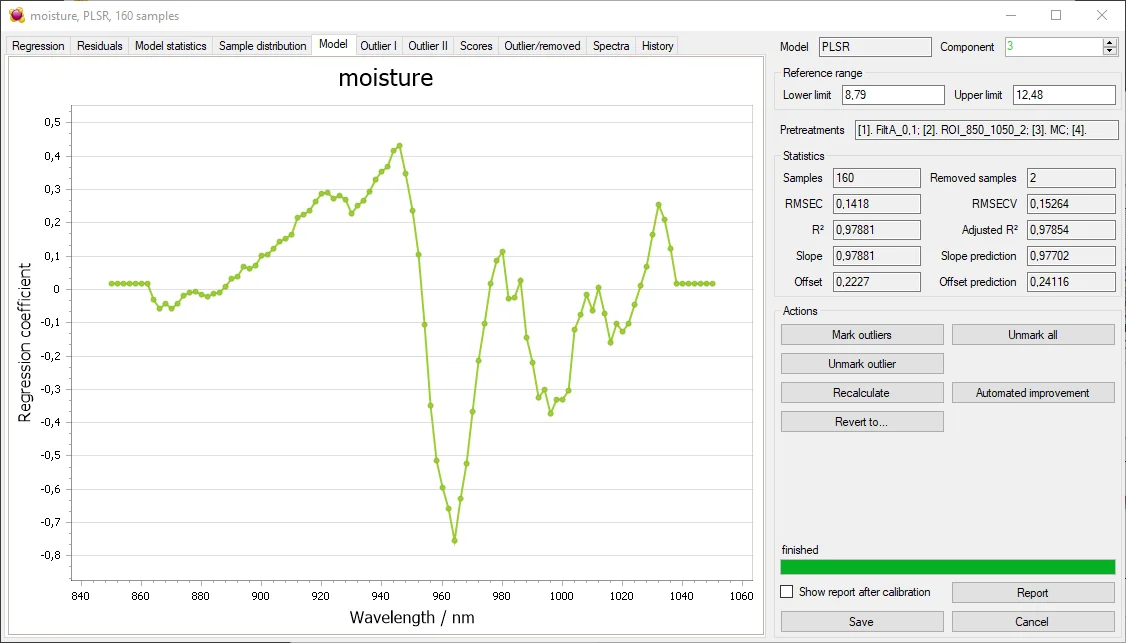Maximize the application window

[x=1056, y=15]
